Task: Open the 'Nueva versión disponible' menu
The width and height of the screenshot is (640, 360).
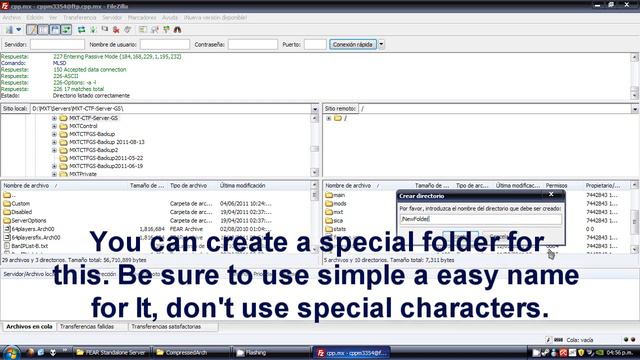Action: (215, 18)
